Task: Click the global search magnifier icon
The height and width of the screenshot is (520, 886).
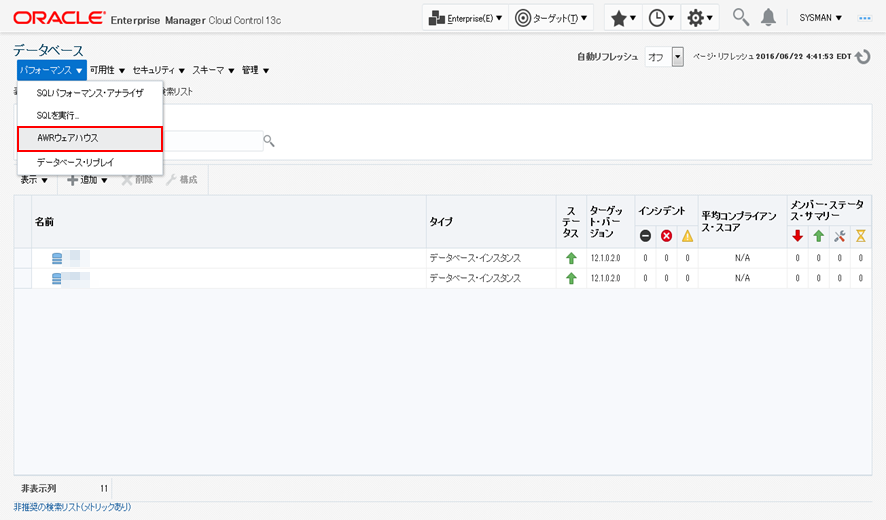Action: (x=741, y=17)
